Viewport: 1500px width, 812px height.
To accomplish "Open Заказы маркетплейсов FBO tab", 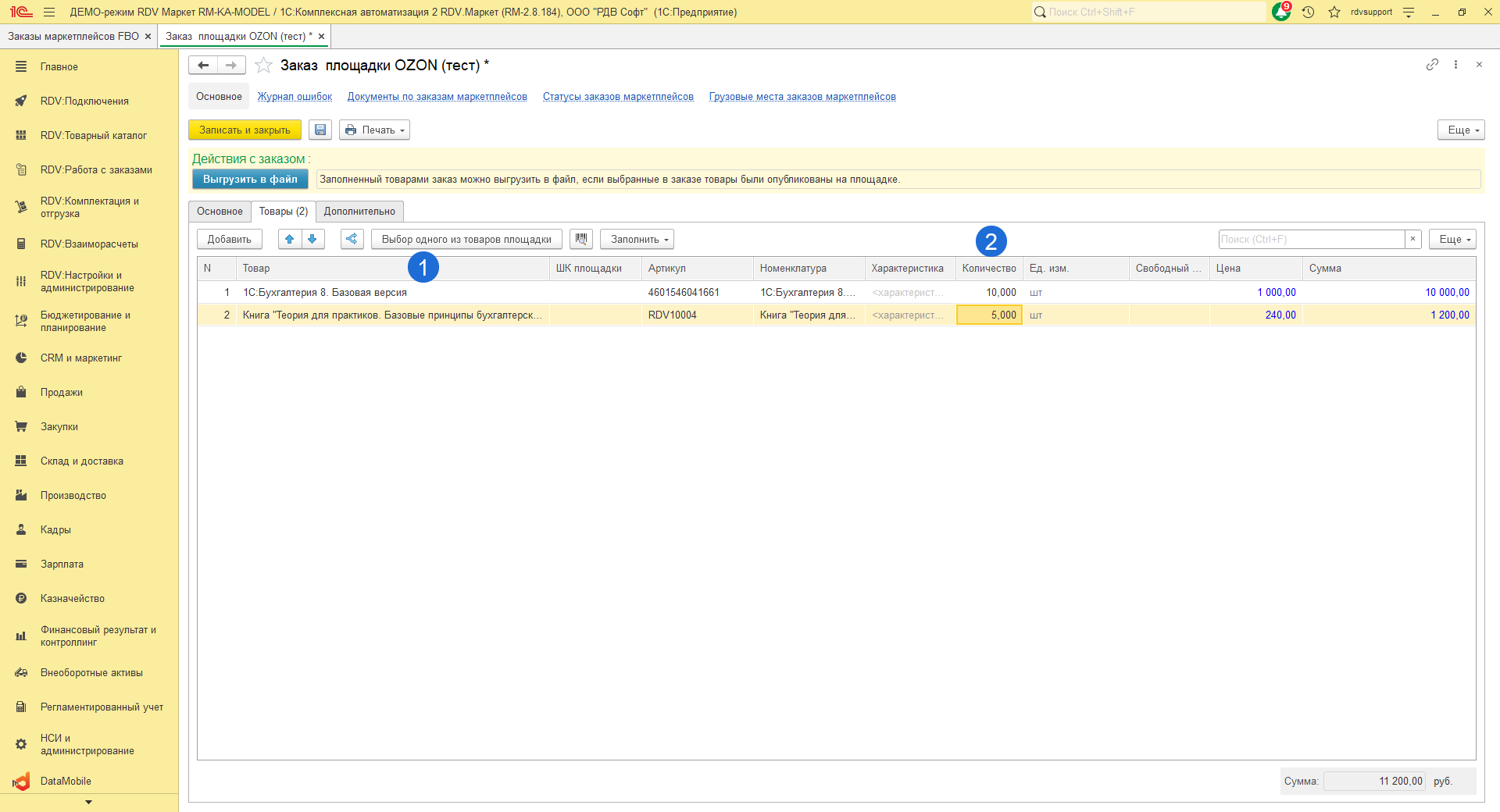I will (73, 37).
